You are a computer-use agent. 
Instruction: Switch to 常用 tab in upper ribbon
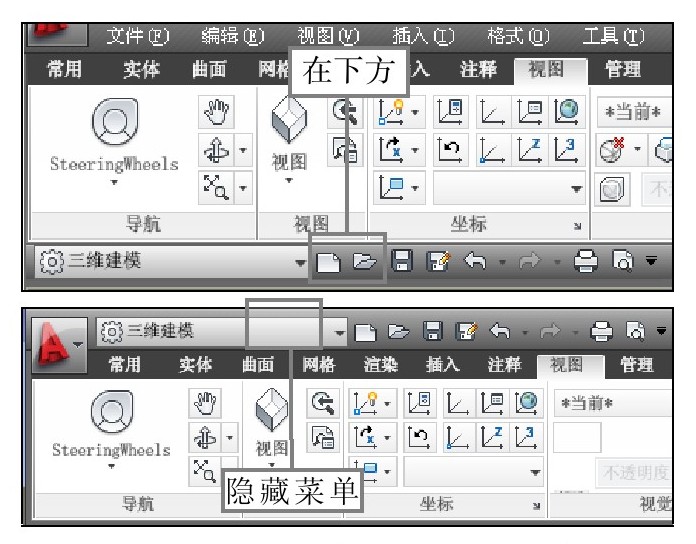[65, 69]
